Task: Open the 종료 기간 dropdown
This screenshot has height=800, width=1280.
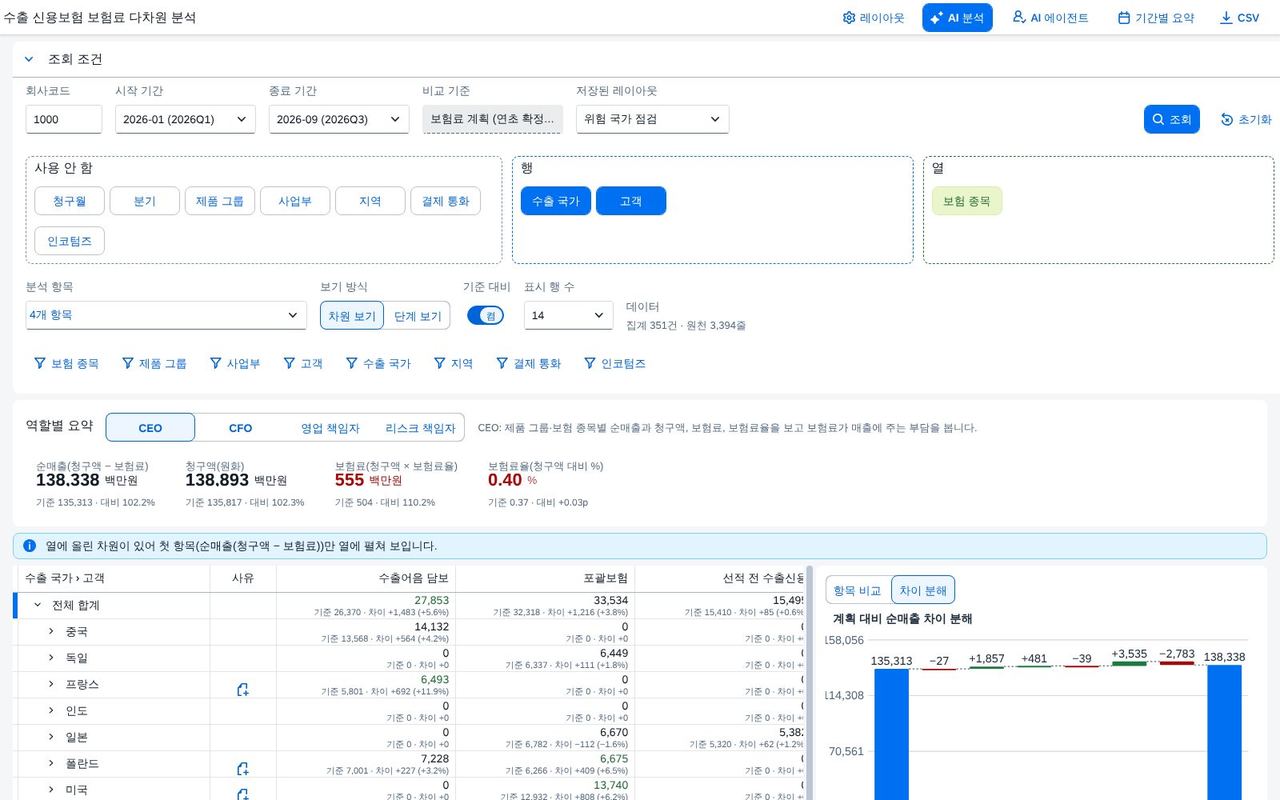Action: [339, 119]
